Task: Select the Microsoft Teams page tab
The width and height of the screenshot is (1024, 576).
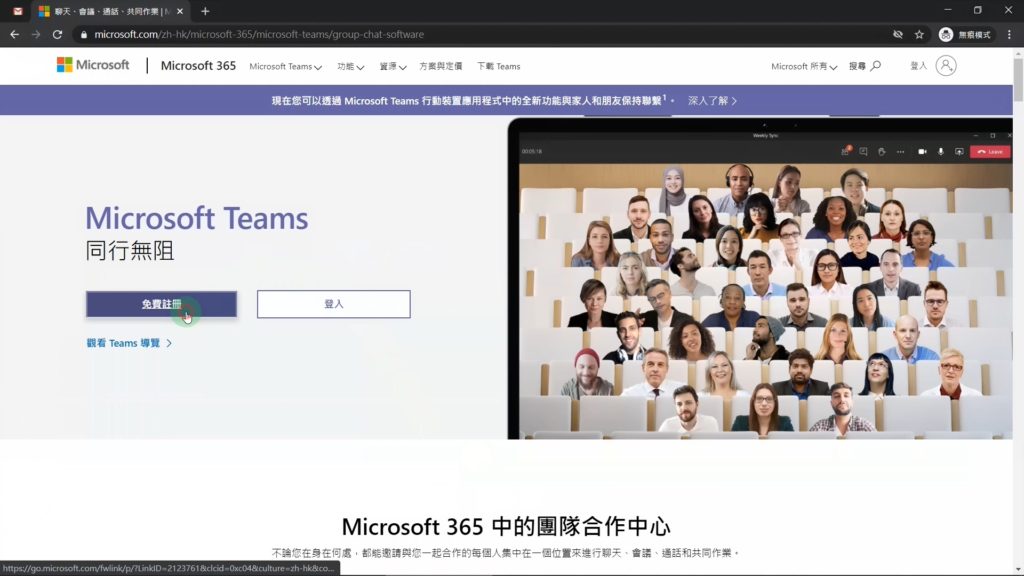Action: pyautogui.click(x=111, y=11)
